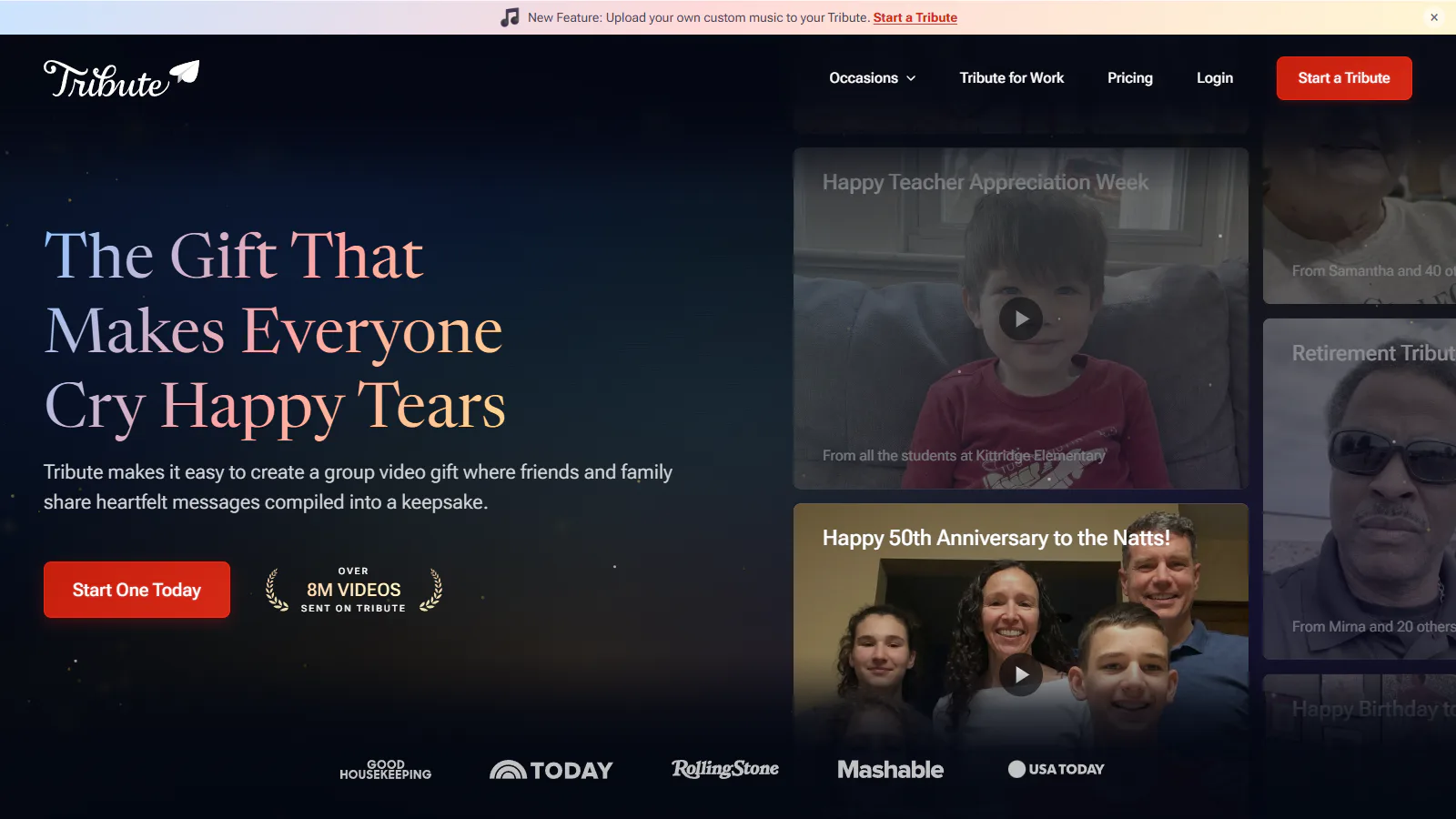Click the music note icon in banner
Screen dimensions: 1456x819
pos(510,17)
